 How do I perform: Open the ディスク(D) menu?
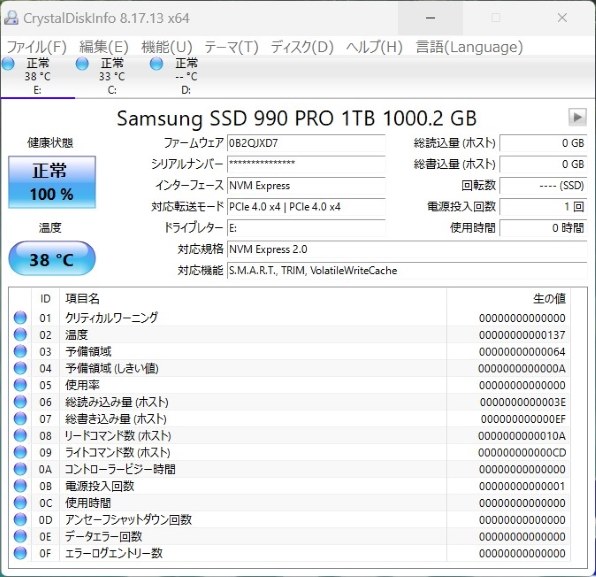pos(302,47)
